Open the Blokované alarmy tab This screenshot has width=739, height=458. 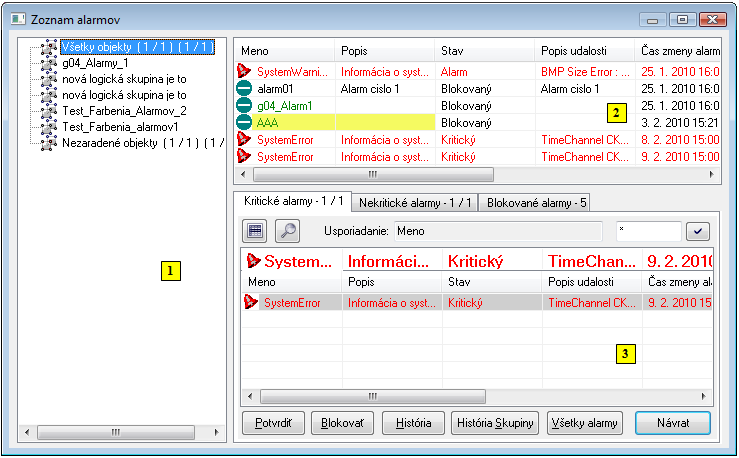tap(535, 202)
